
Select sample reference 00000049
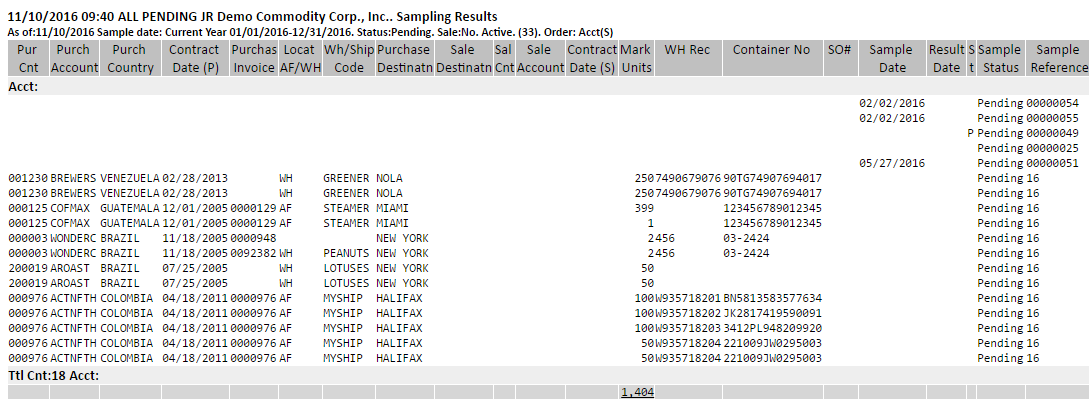coord(1052,133)
